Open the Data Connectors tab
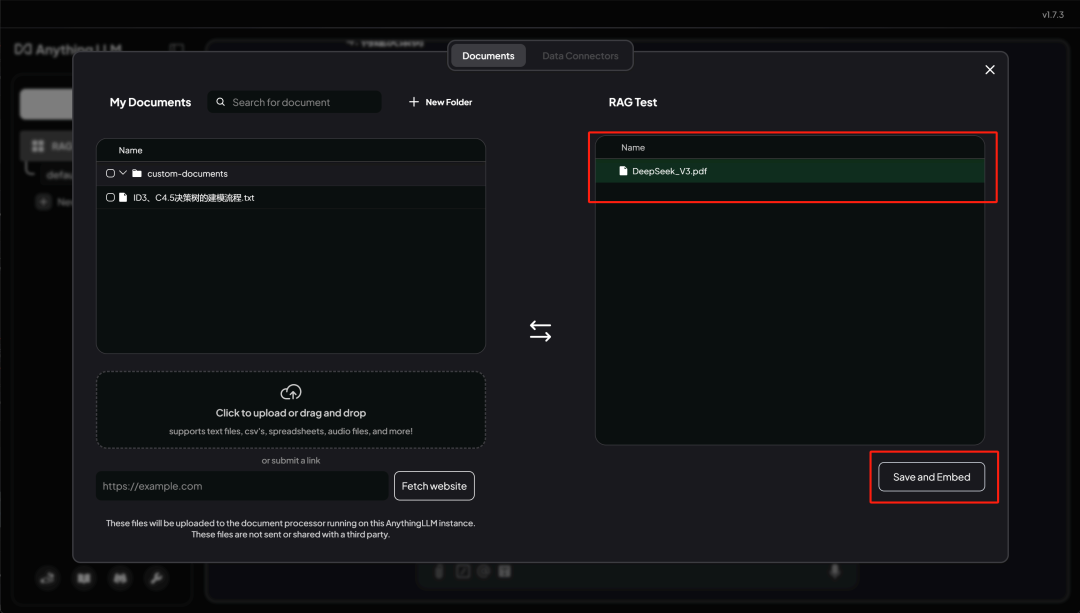1080x613 pixels. pos(580,56)
